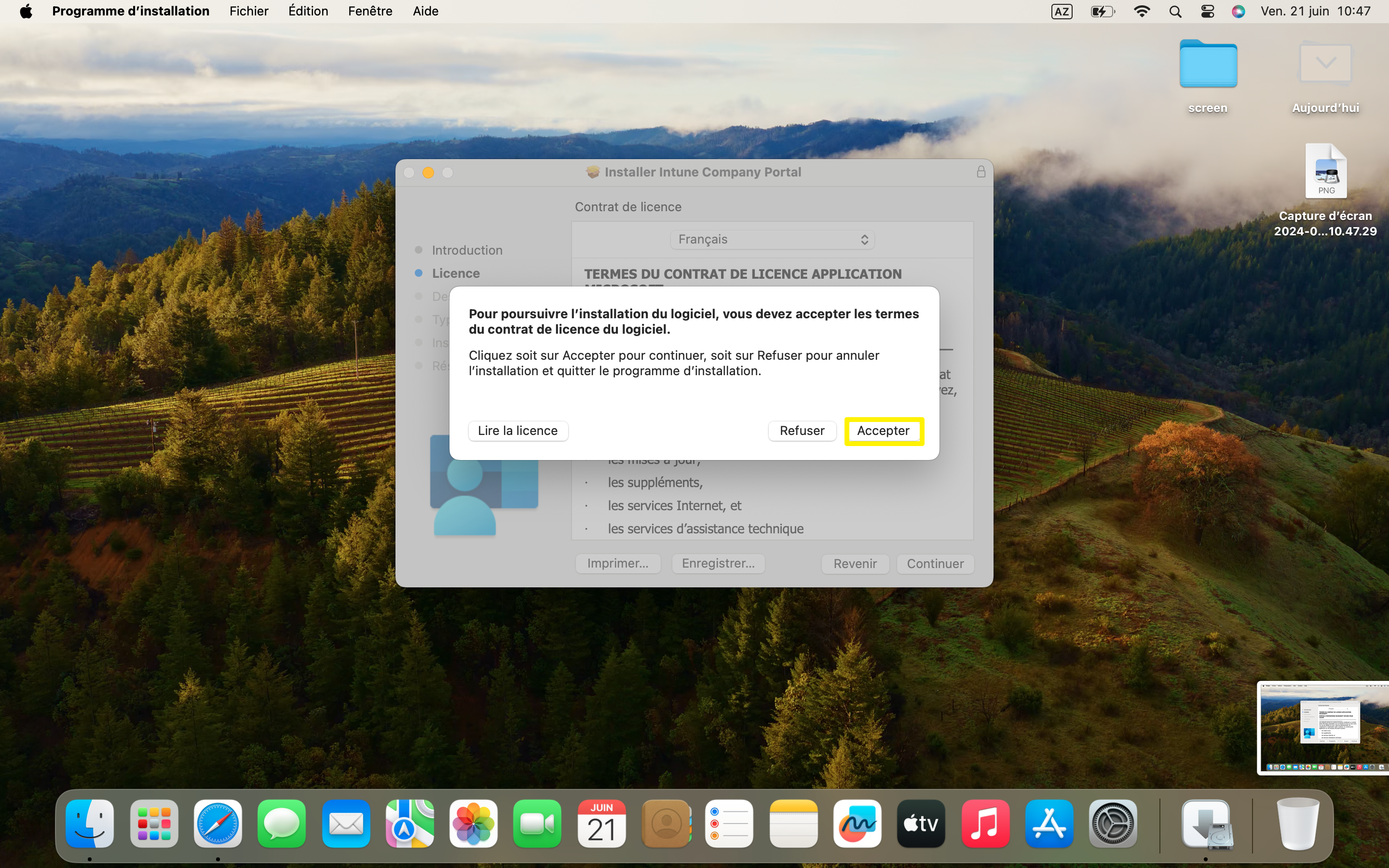This screenshot has width=1389, height=868.
Task: Open Spotlight search from the menu bar
Action: coord(1175,12)
